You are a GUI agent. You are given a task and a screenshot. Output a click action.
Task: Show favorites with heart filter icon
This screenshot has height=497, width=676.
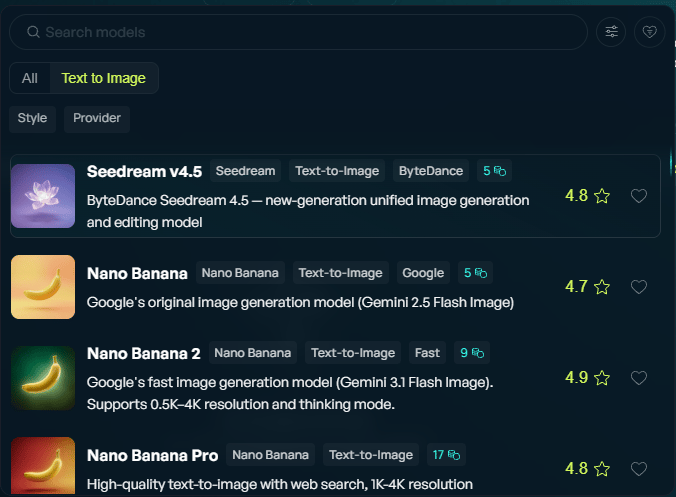click(x=650, y=32)
